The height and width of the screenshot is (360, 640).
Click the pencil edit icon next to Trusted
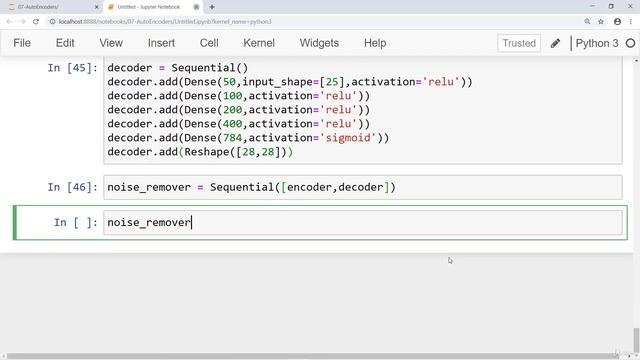[555, 43]
